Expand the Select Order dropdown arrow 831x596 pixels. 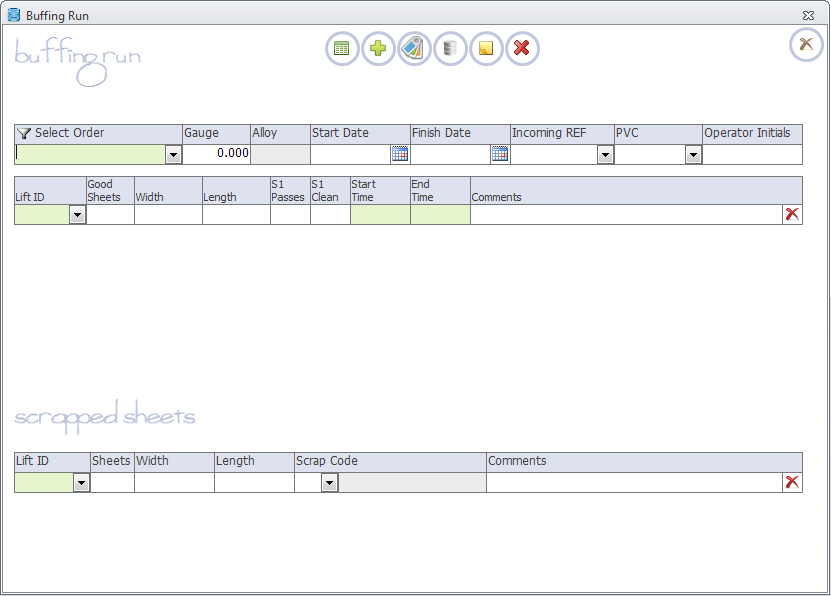tap(173, 155)
